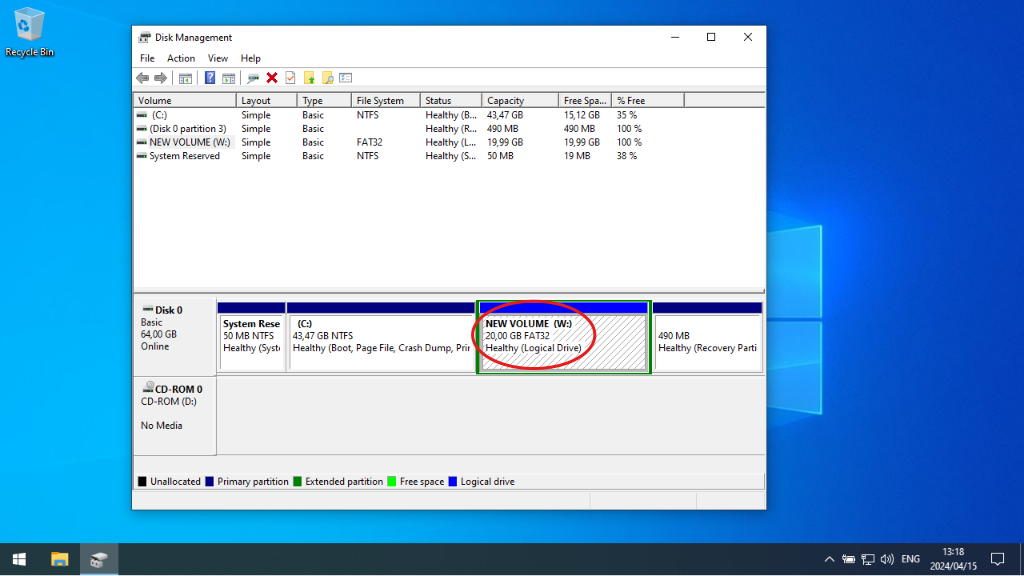1024x576 pixels.
Task: Open Help using the question mark toolbar icon
Action: [210, 77]
